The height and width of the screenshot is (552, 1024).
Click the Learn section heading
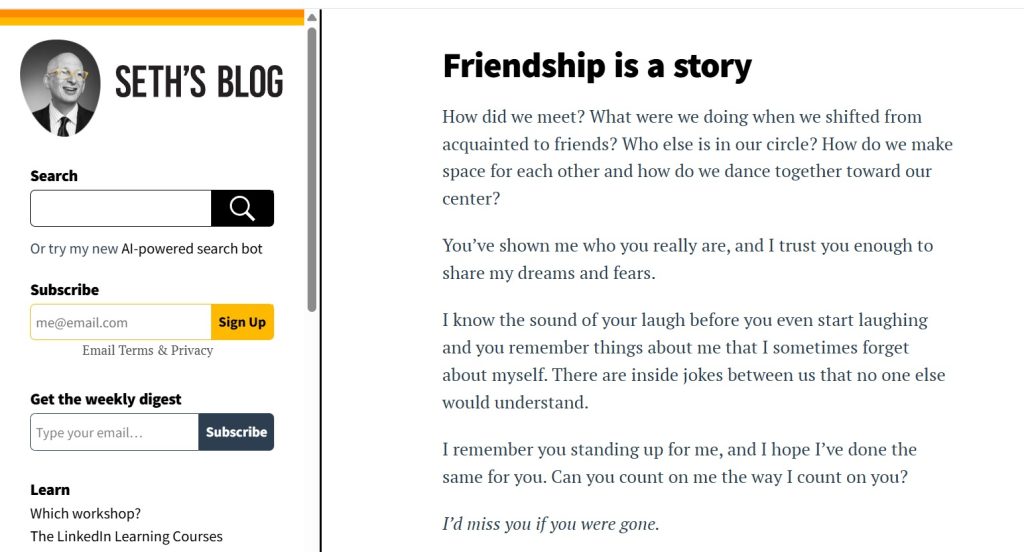tap(50, 490)
